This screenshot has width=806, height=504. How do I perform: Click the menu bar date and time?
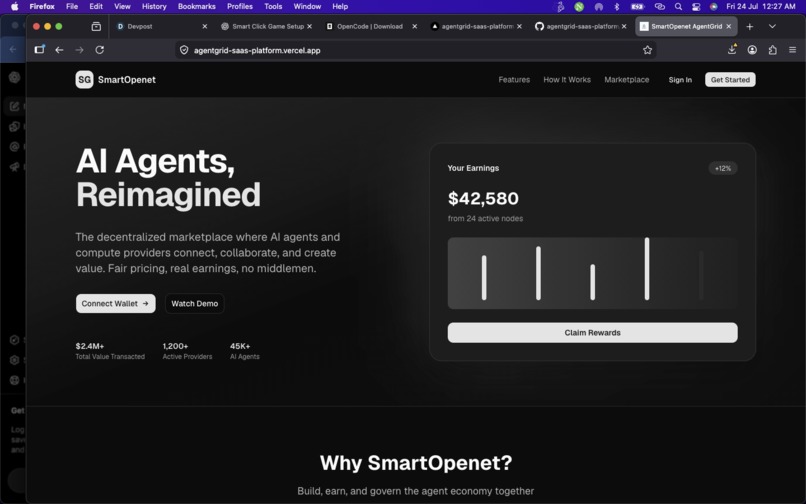pos(761,7)
